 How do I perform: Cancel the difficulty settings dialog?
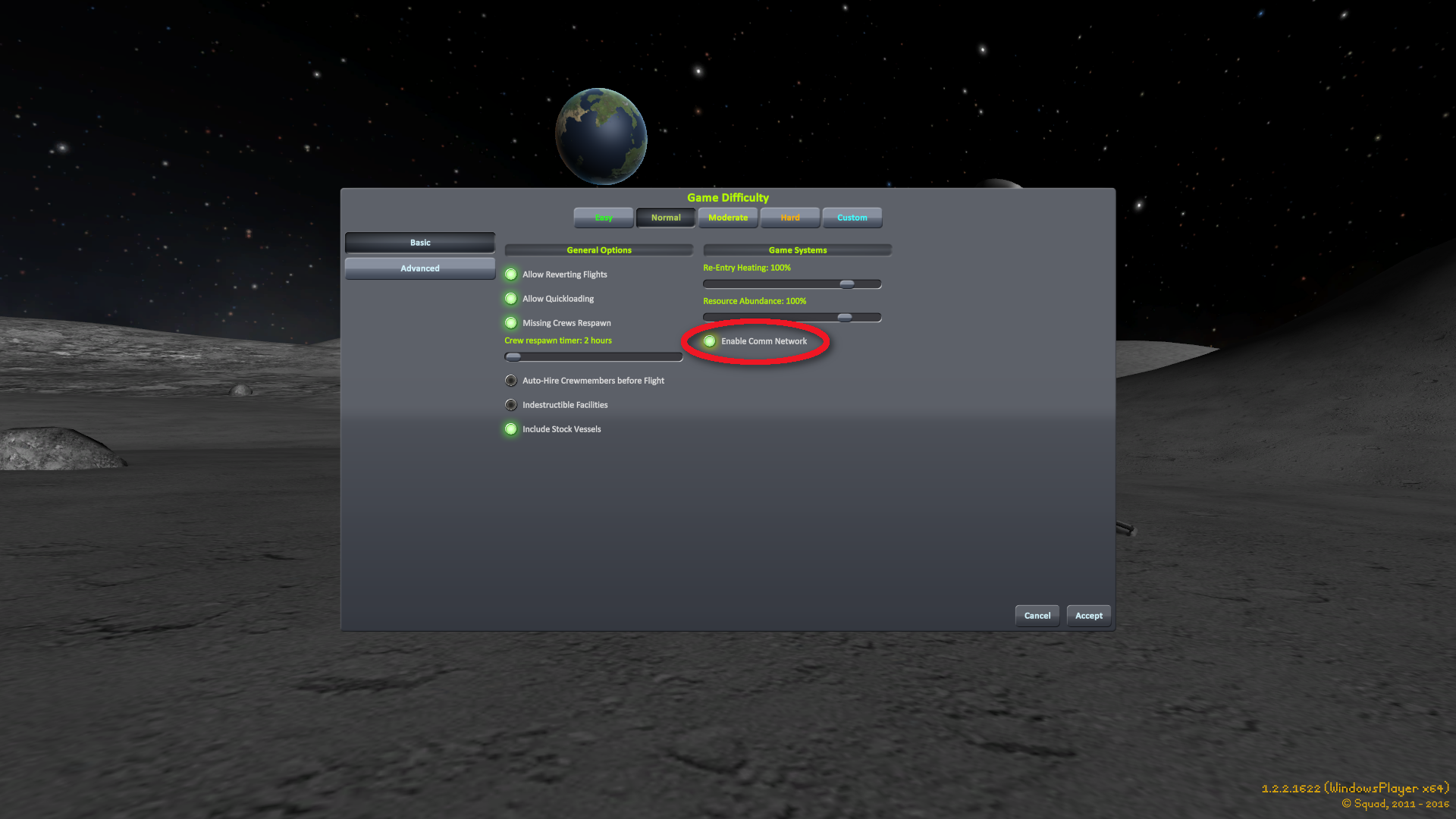tap(1037, 616)
